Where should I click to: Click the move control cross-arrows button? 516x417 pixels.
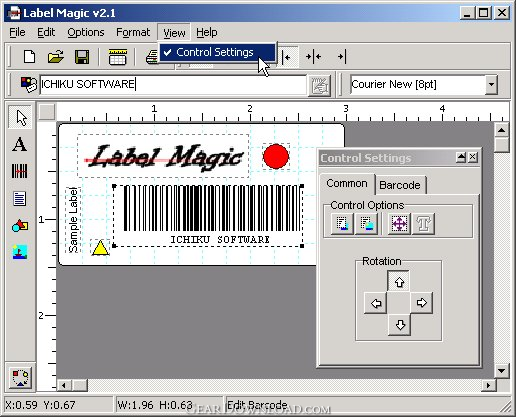399,224
